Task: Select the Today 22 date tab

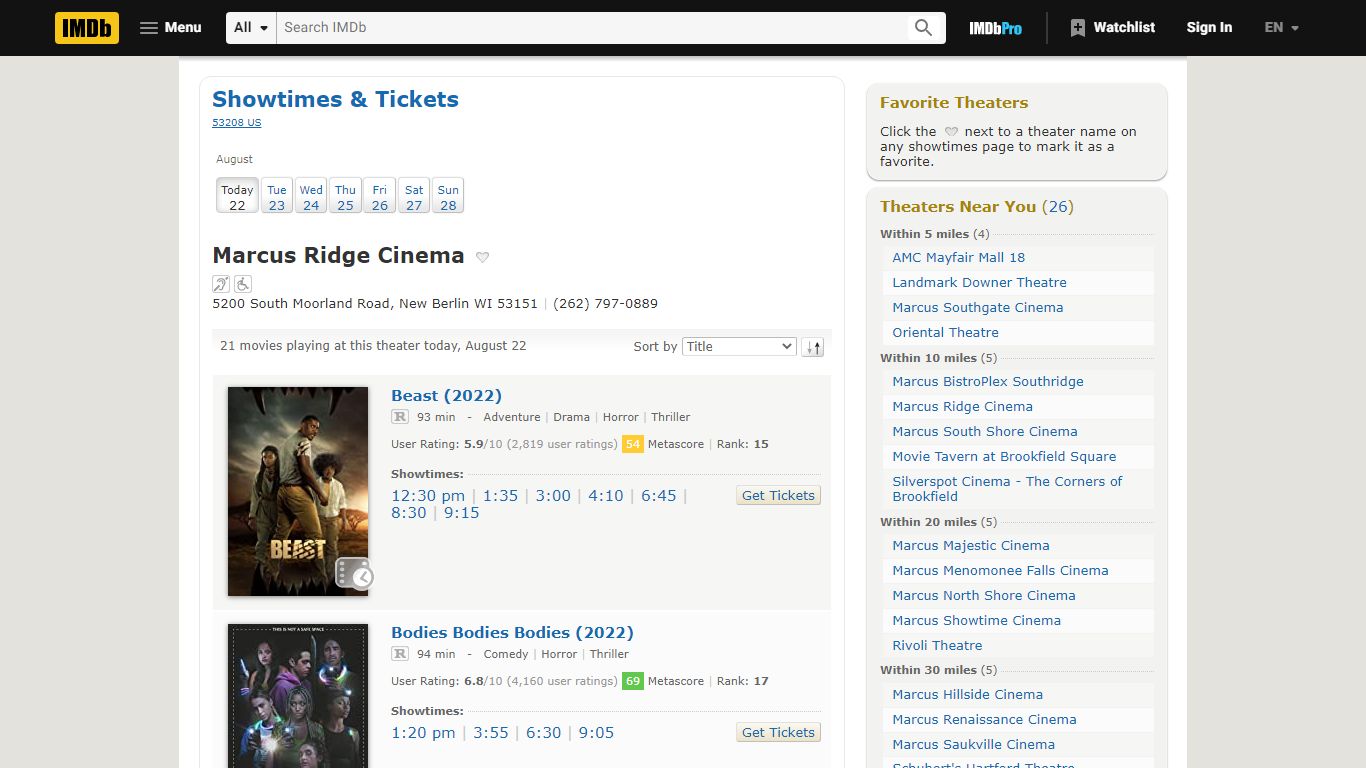Action: [237, 196]
